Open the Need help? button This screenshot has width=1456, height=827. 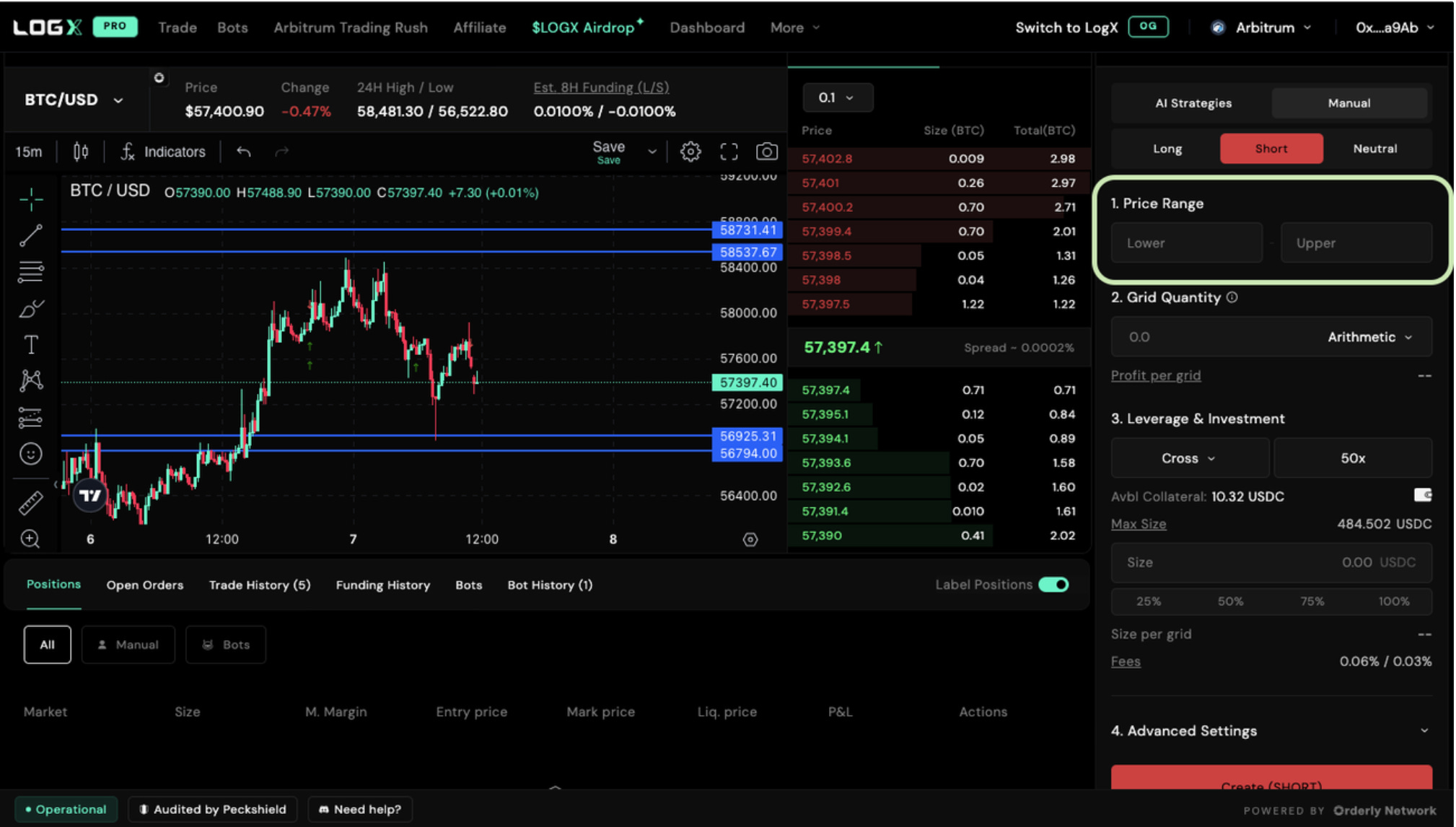(x=360, y=809)
